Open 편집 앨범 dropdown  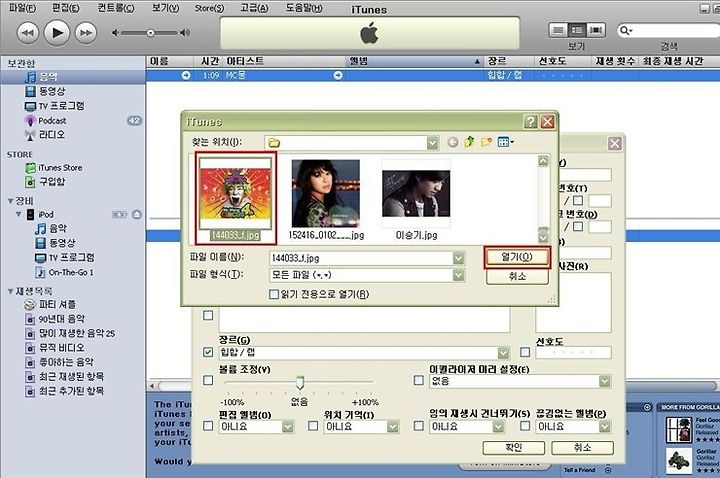click(287, 427)
